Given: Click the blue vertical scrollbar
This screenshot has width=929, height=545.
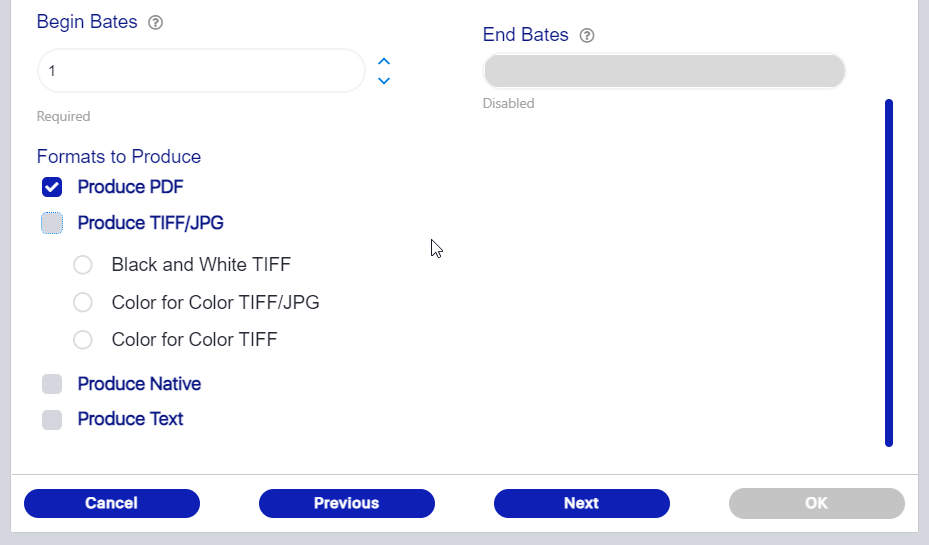Looking at the screenshot, I should pos(889,272).
